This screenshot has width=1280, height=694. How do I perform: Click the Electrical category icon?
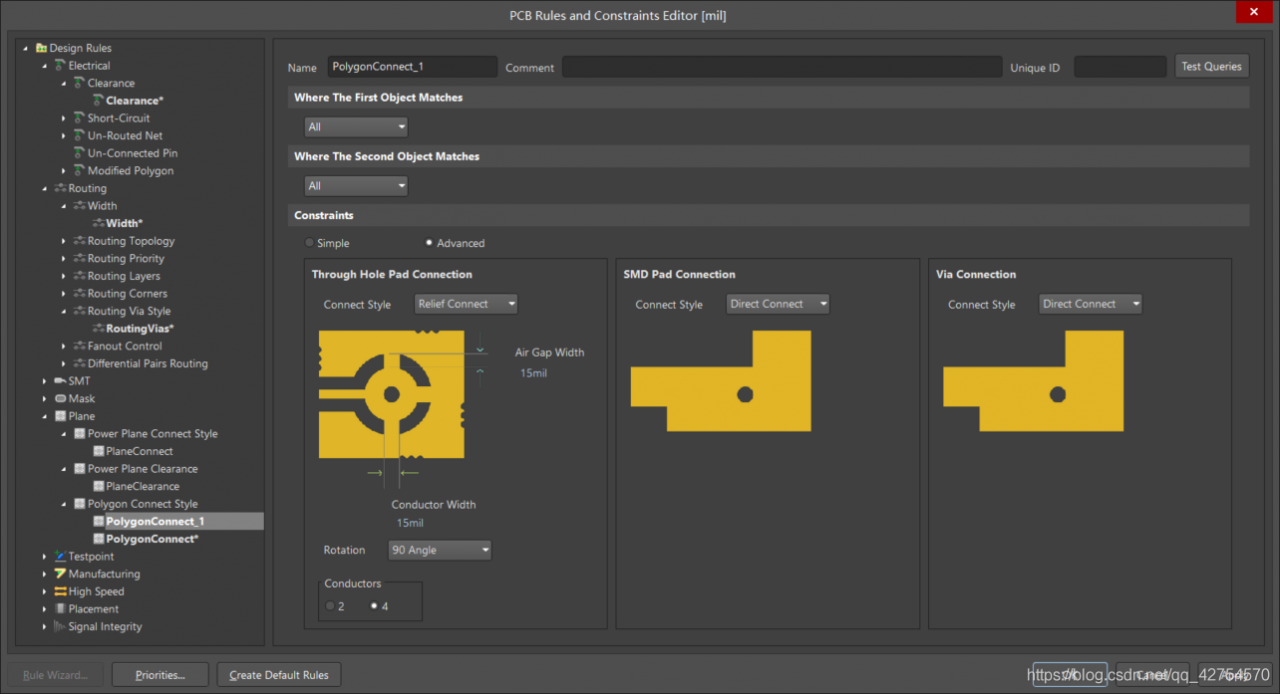coord(60,66)
